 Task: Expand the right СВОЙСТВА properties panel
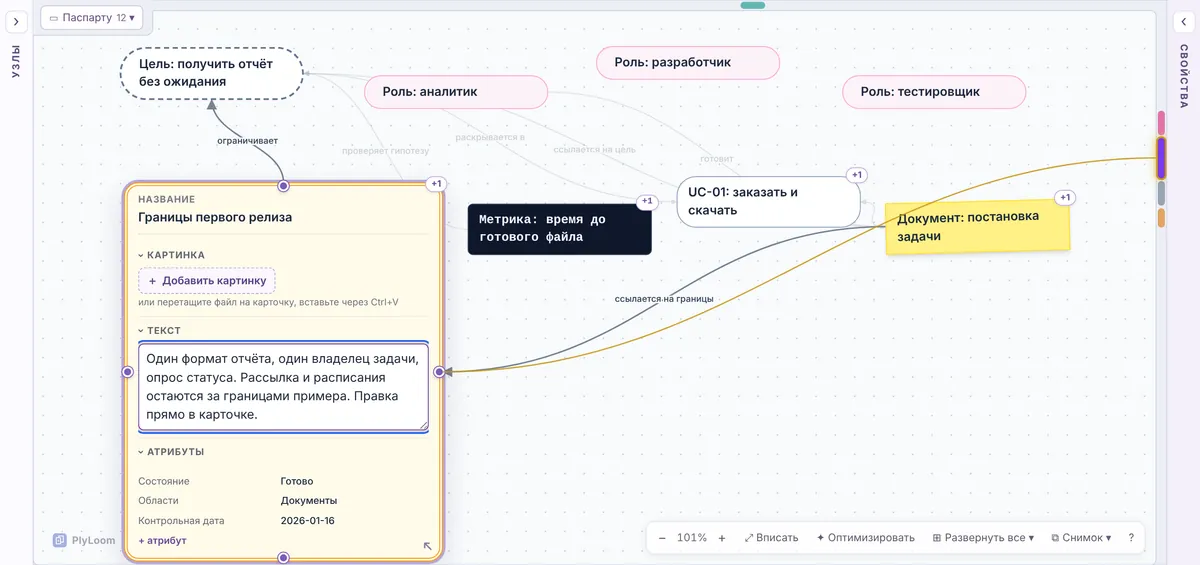(1183, 21)
